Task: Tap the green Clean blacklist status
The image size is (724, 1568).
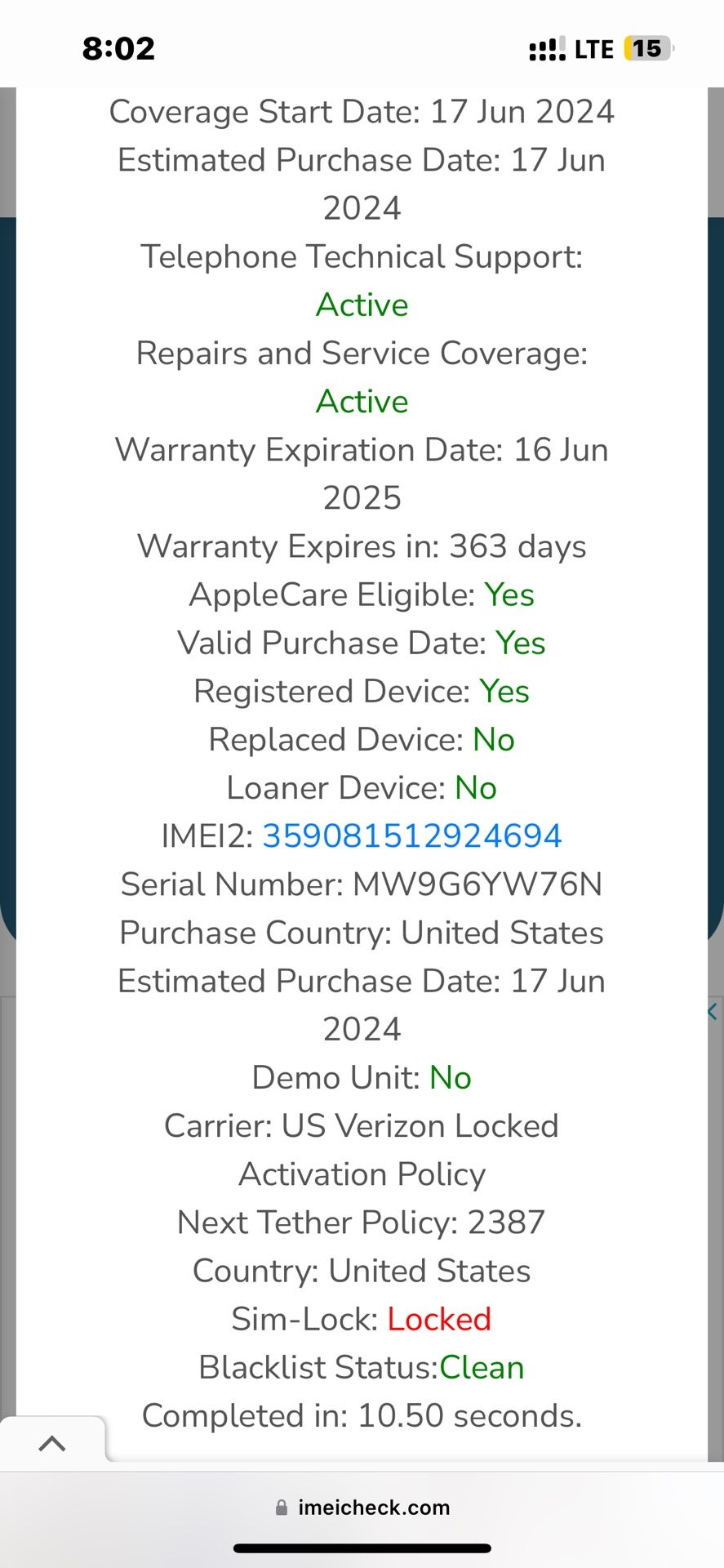Action: 482,1367
